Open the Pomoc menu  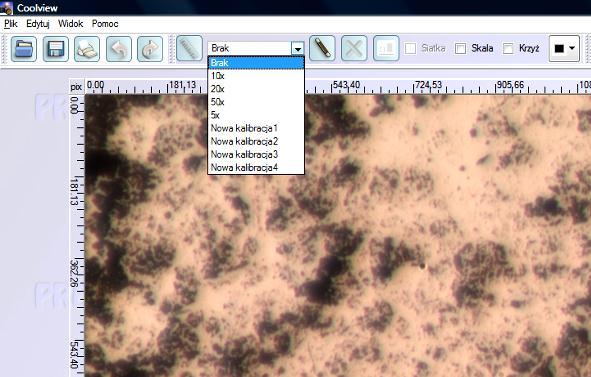105,24
